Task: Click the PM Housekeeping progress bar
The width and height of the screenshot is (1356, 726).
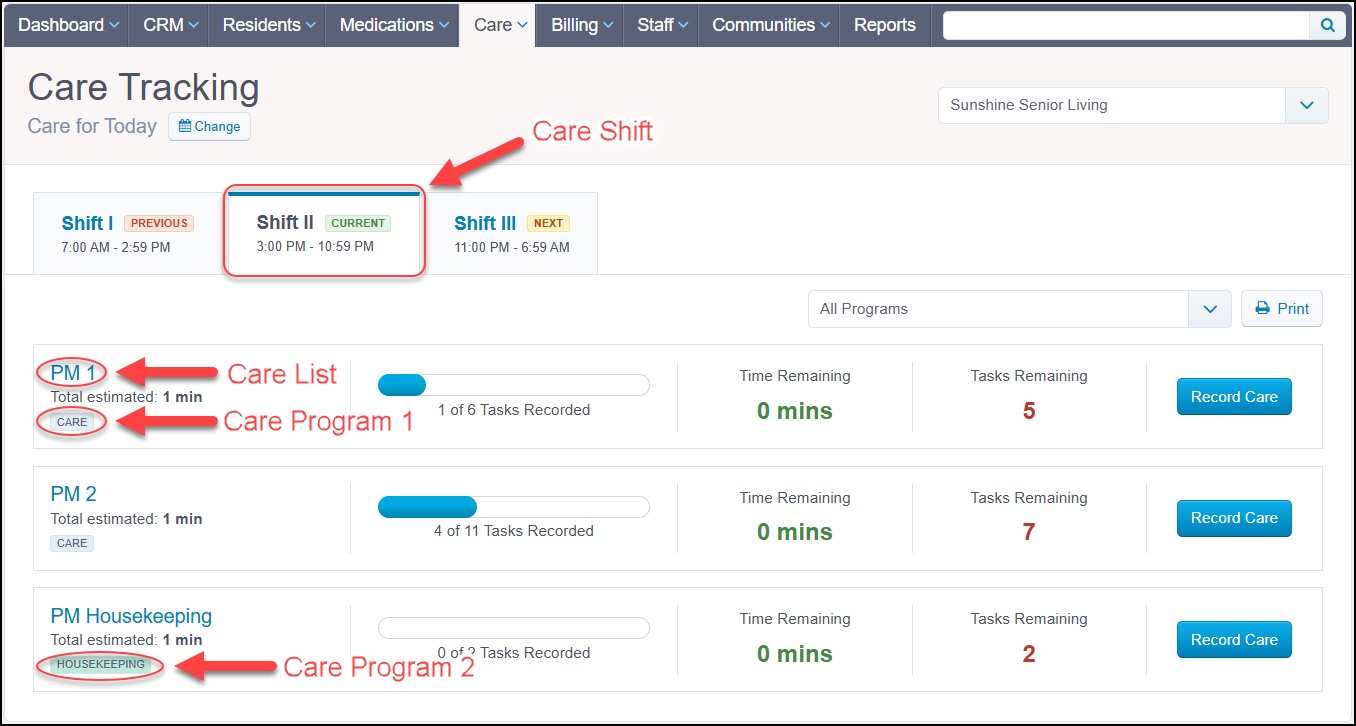Action: coord(513,628)
